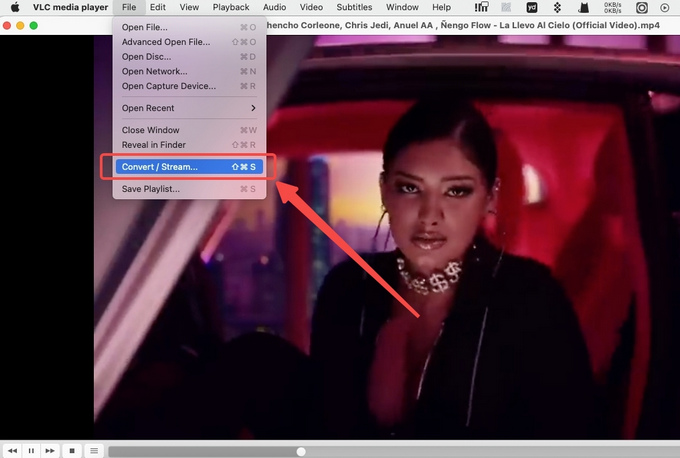Screen dimensions: 680x458
Task: Open the VLC media player menu
Action: (70, 7)
